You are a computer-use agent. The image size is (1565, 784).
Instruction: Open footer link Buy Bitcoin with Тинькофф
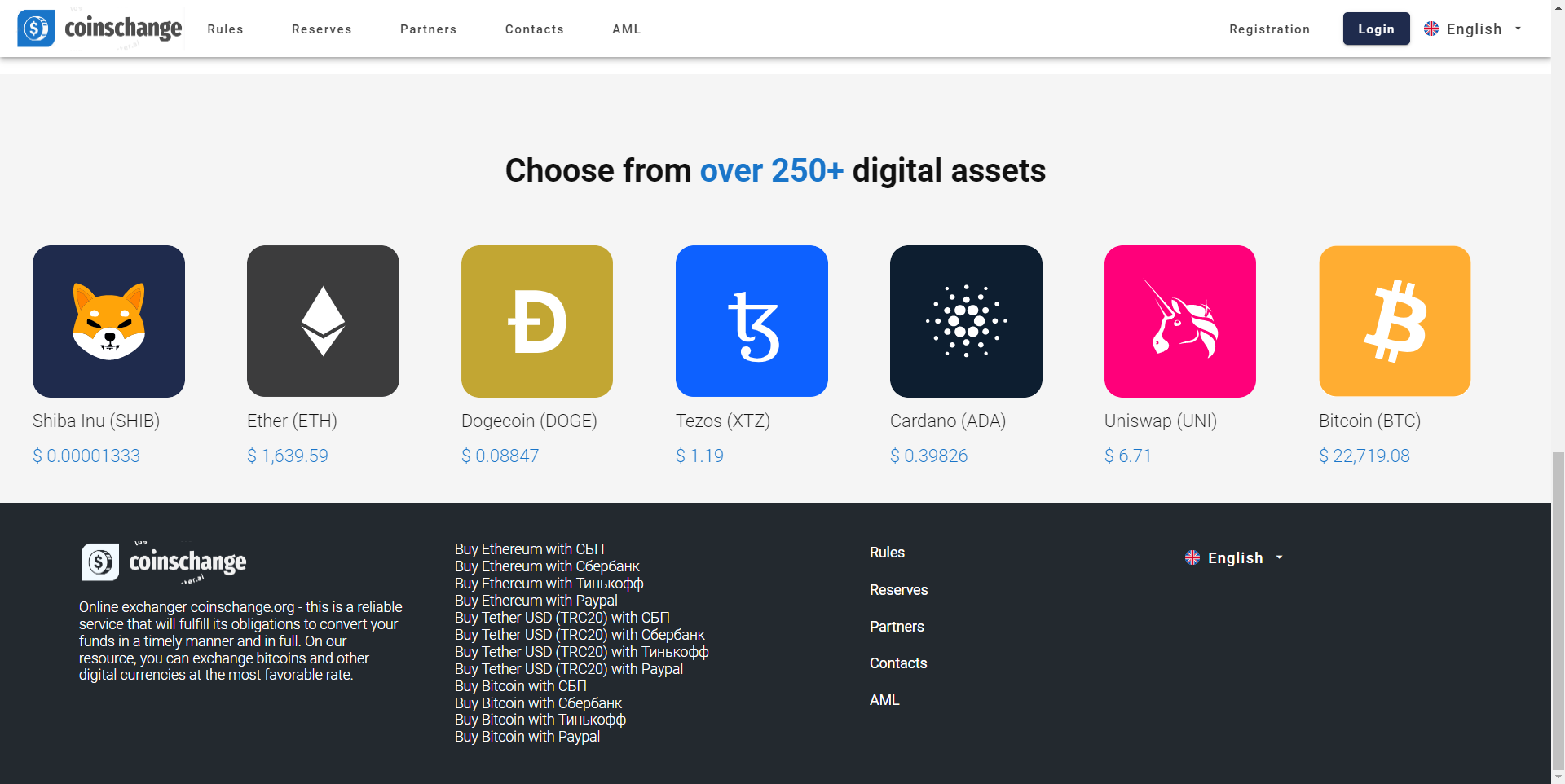[540, 720]
